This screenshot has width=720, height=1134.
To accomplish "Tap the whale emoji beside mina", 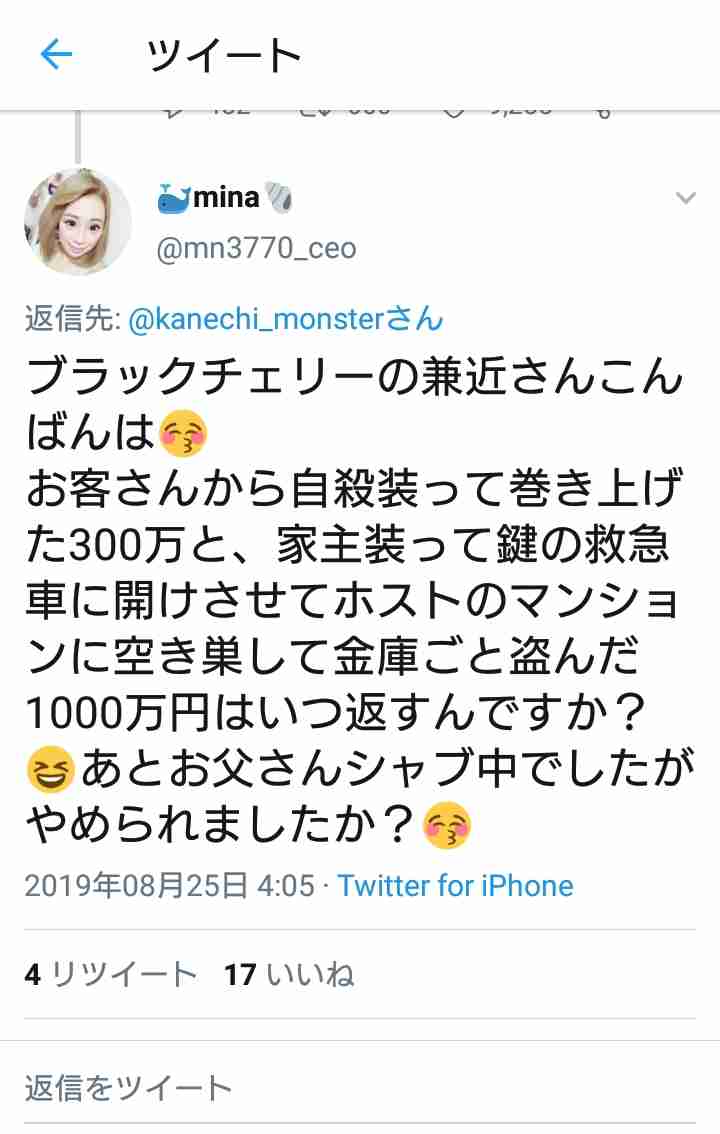I will tap(174, 197).
